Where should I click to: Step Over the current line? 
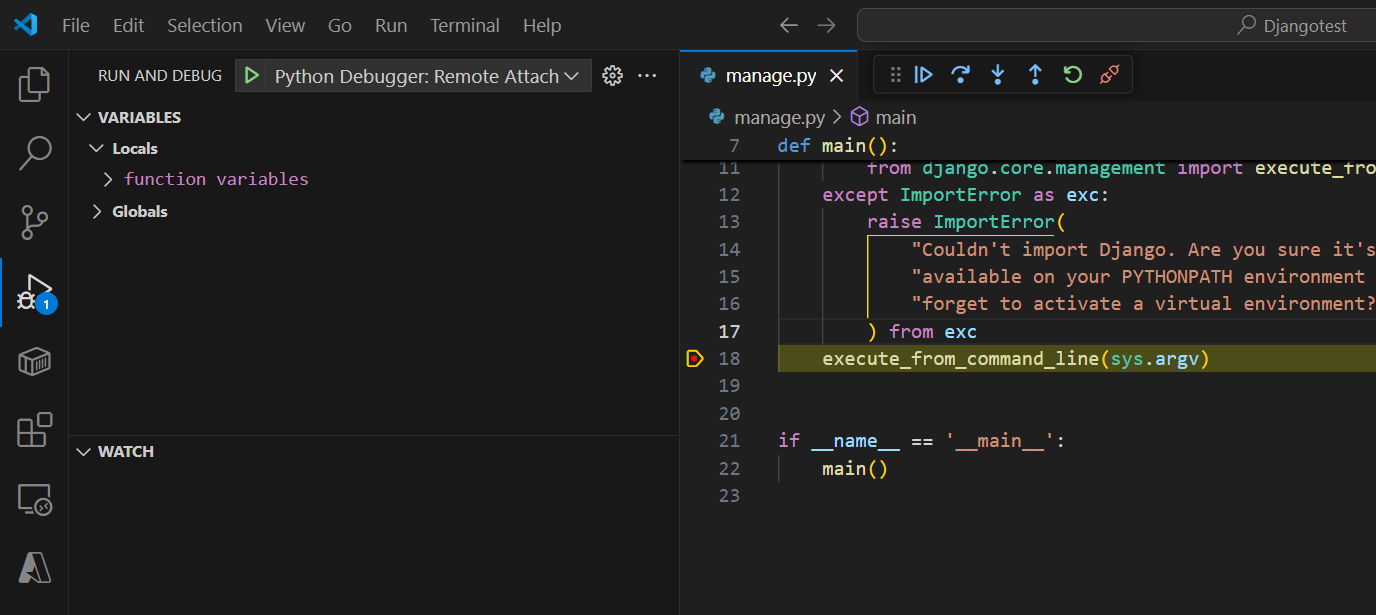point(961,74)
